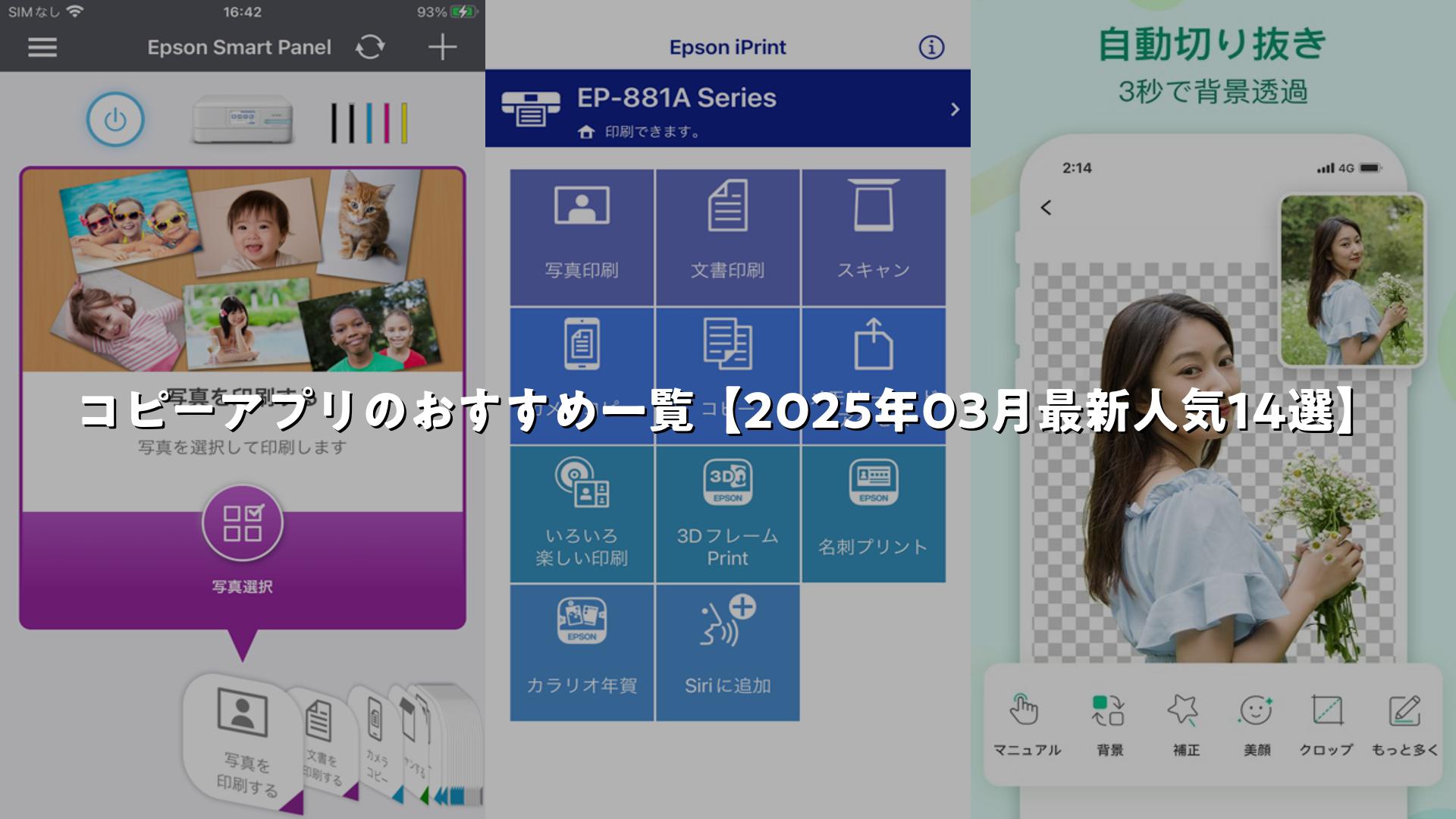This screenshot has width=1456, height=819.
Task: Select the クロップ tool
Action: [x=1326, y=724]
